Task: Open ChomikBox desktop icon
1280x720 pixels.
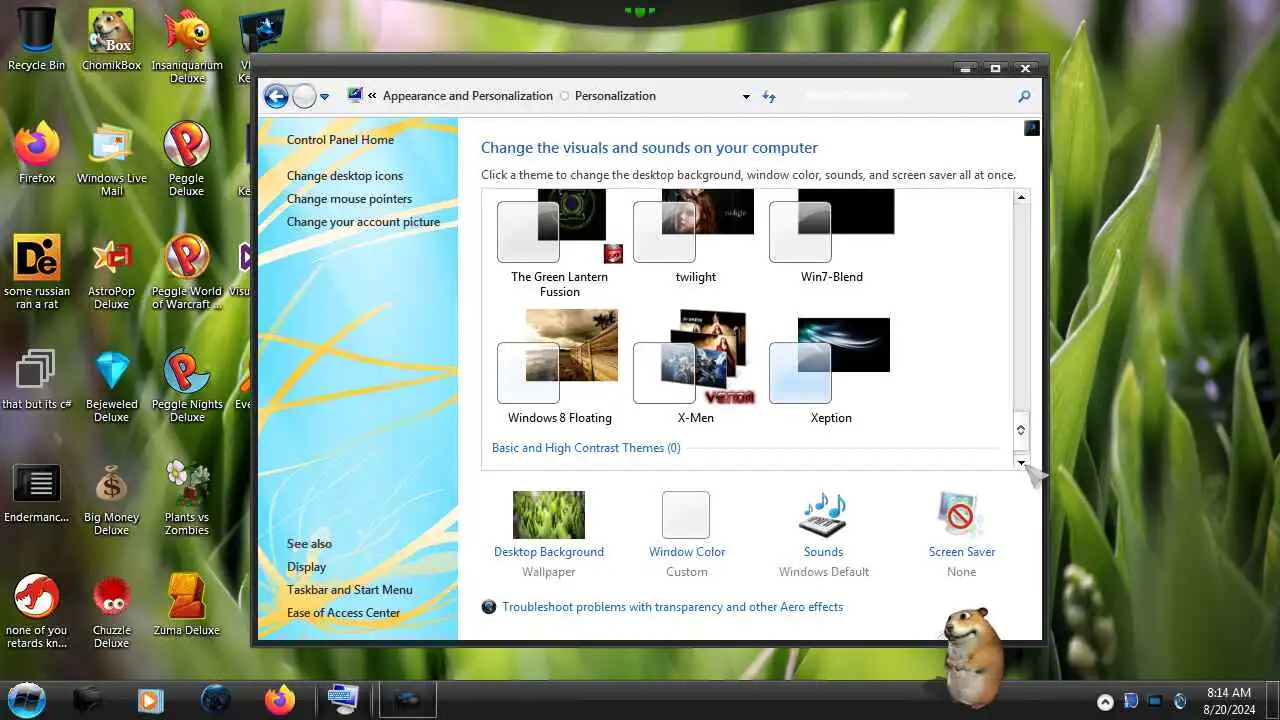Action: (111, 40)
